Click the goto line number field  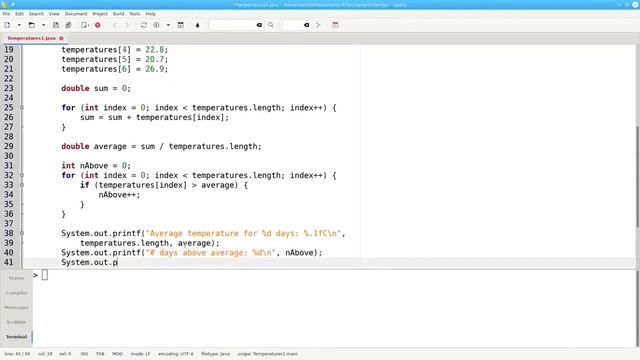293,25
